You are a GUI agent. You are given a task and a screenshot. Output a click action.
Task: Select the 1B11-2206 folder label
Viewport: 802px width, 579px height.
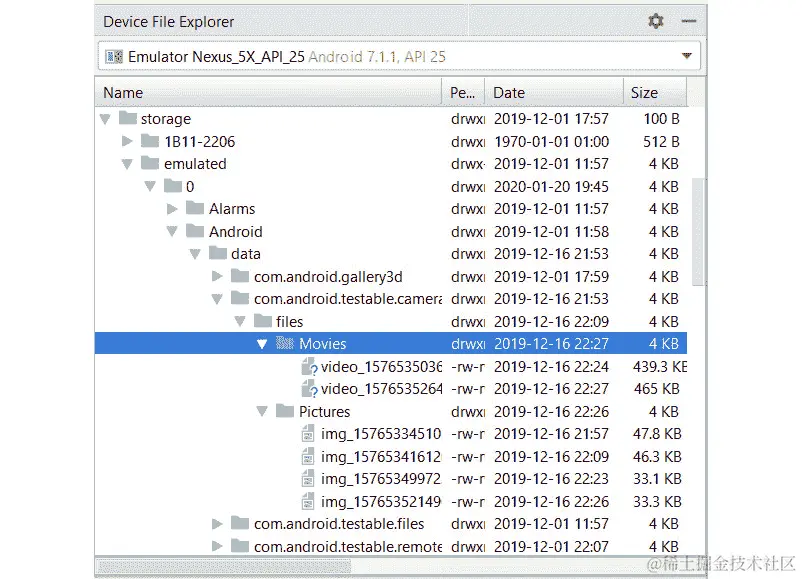coord(199,142)
